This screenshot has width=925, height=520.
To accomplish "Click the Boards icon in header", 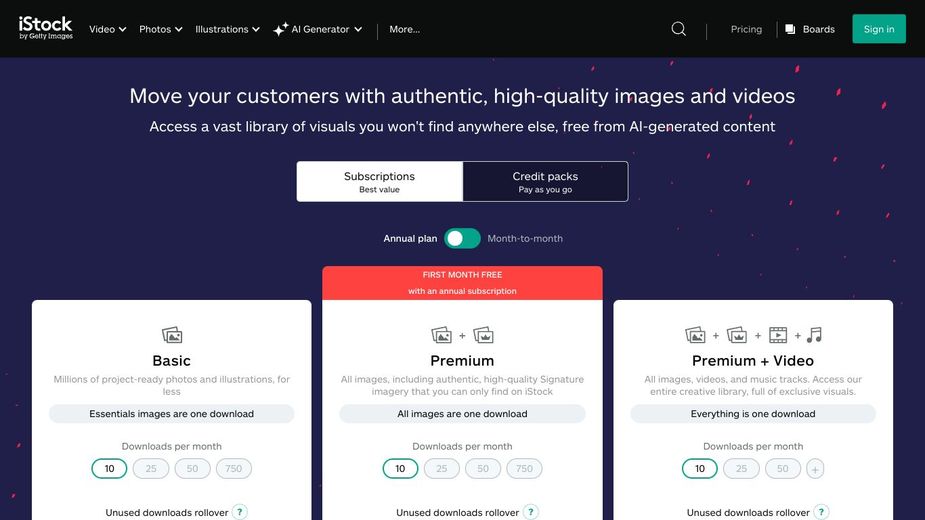I will pos(790,29).
